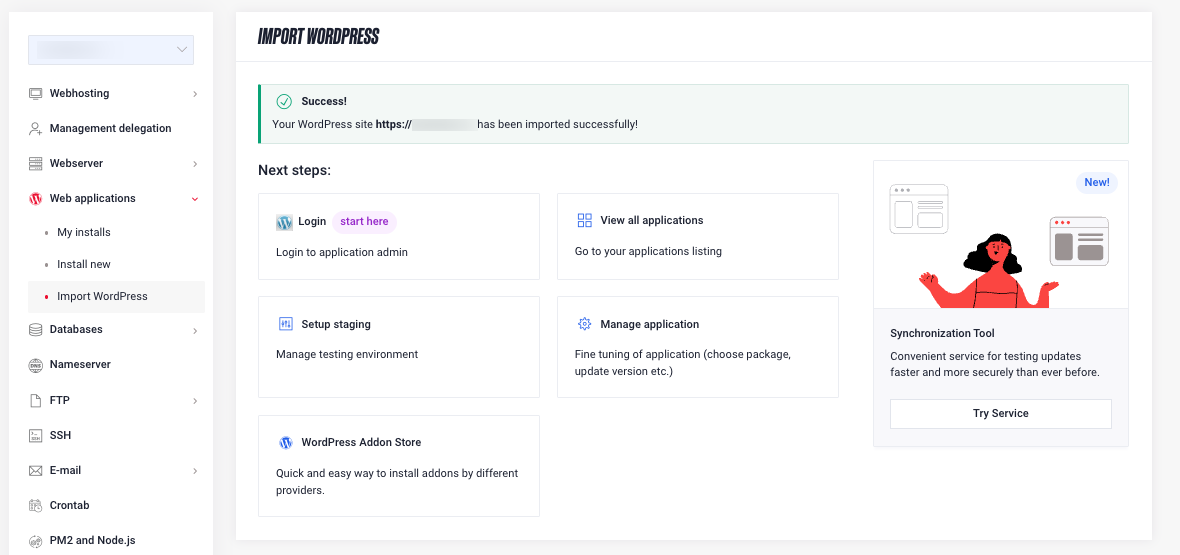Click the WordPress Addon Store icon

285,443
